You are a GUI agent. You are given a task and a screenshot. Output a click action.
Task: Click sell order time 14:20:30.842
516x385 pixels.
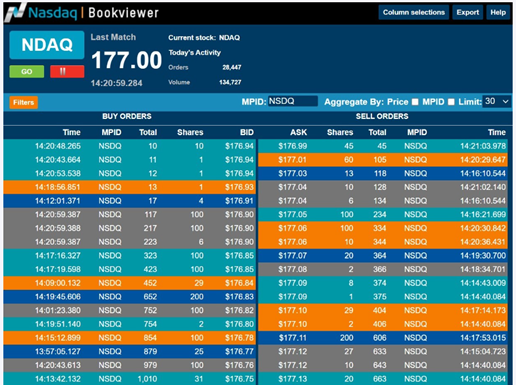point(483,228)
